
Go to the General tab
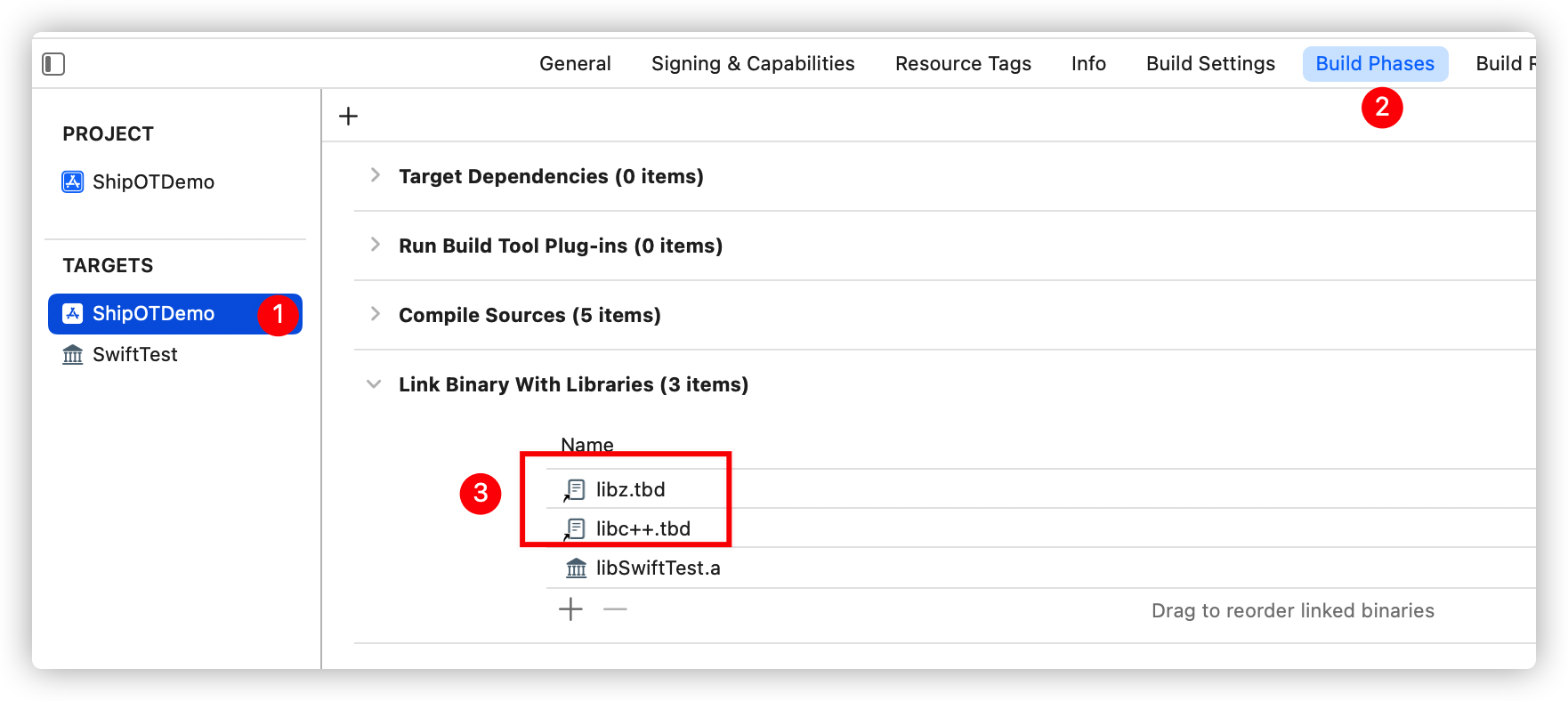575,64
